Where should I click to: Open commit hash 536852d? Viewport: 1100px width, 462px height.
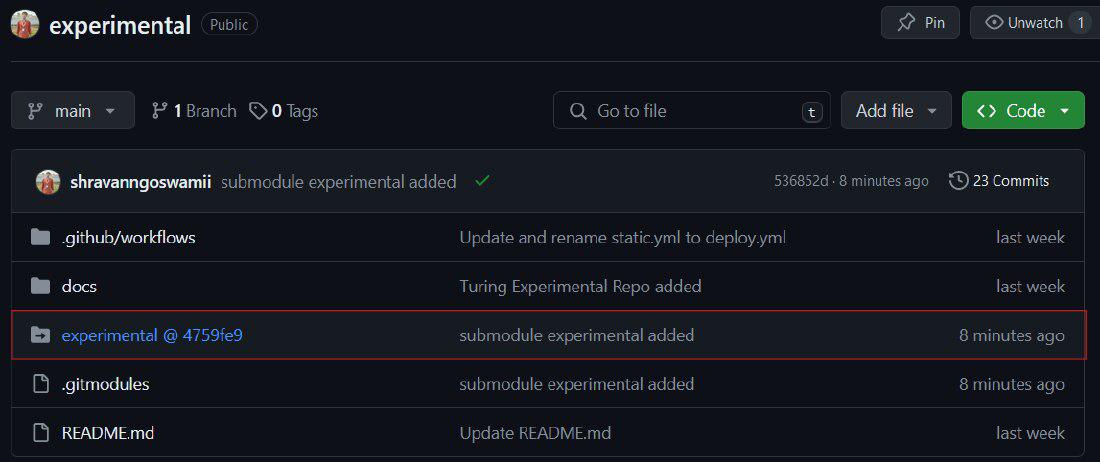pyautogui.click(x=801, y=181)
